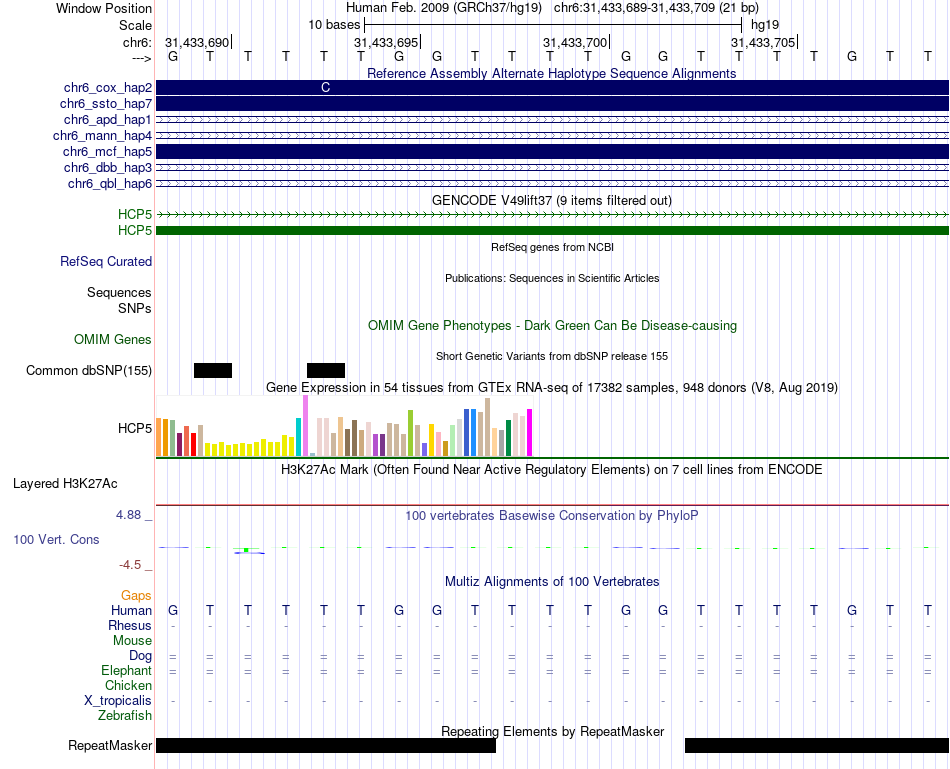Open Short Genetic Variants from dbSNP title
This screenshot has width=950, height=769.
(552, 356)
